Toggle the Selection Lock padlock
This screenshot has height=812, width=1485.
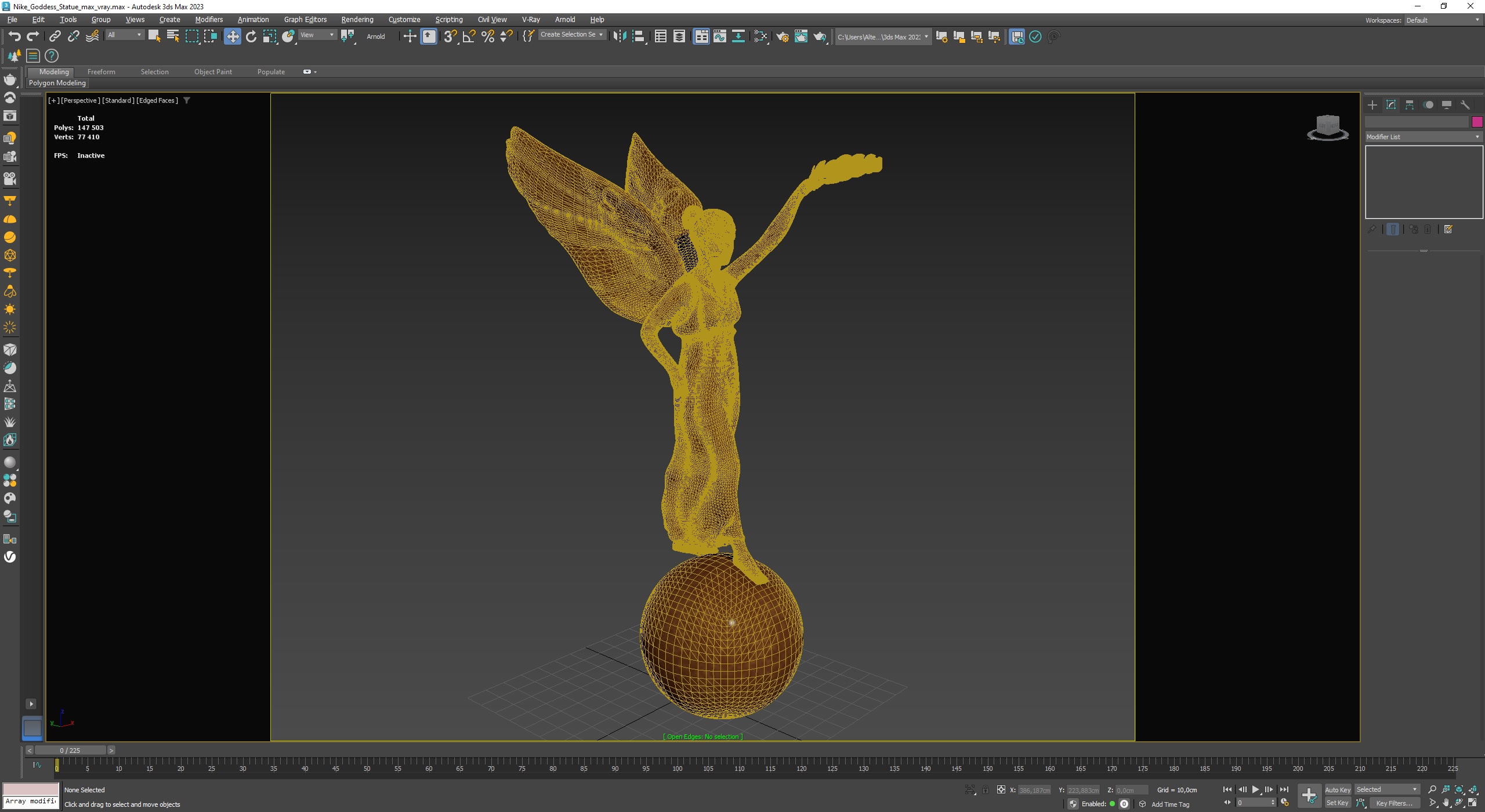[x=985, y=790]
